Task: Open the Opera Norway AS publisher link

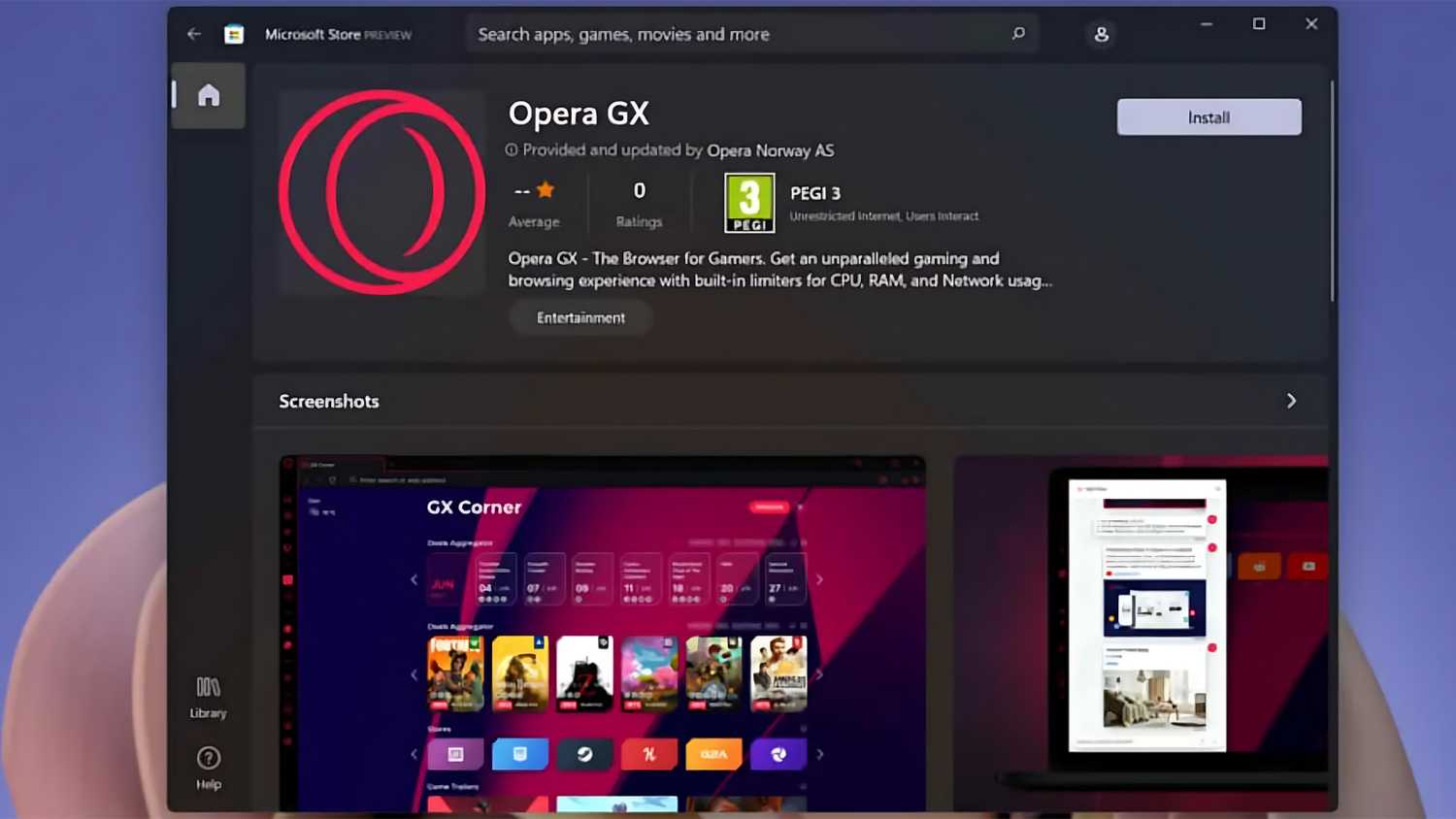Action: 770,150
